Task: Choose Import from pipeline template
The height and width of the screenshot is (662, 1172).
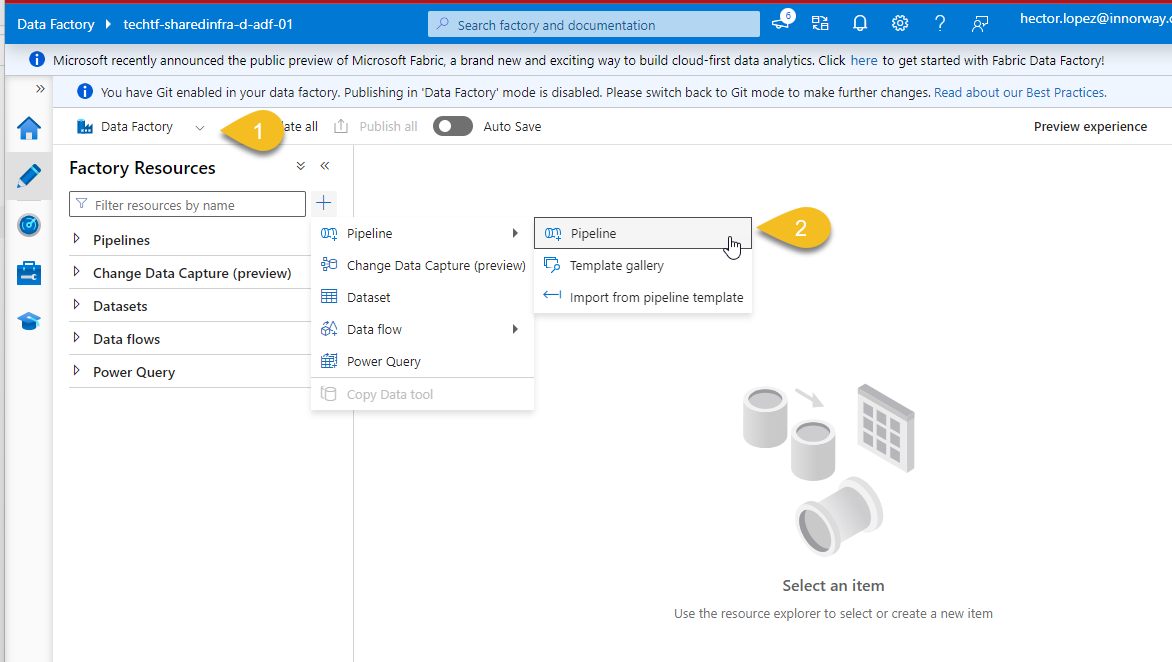Action: pos(643,297)
